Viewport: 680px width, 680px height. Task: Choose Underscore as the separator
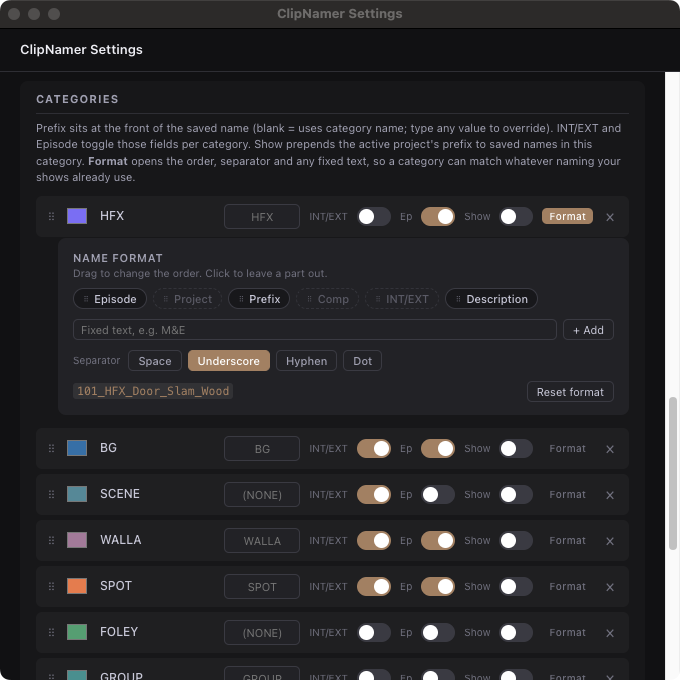(229, 361)
